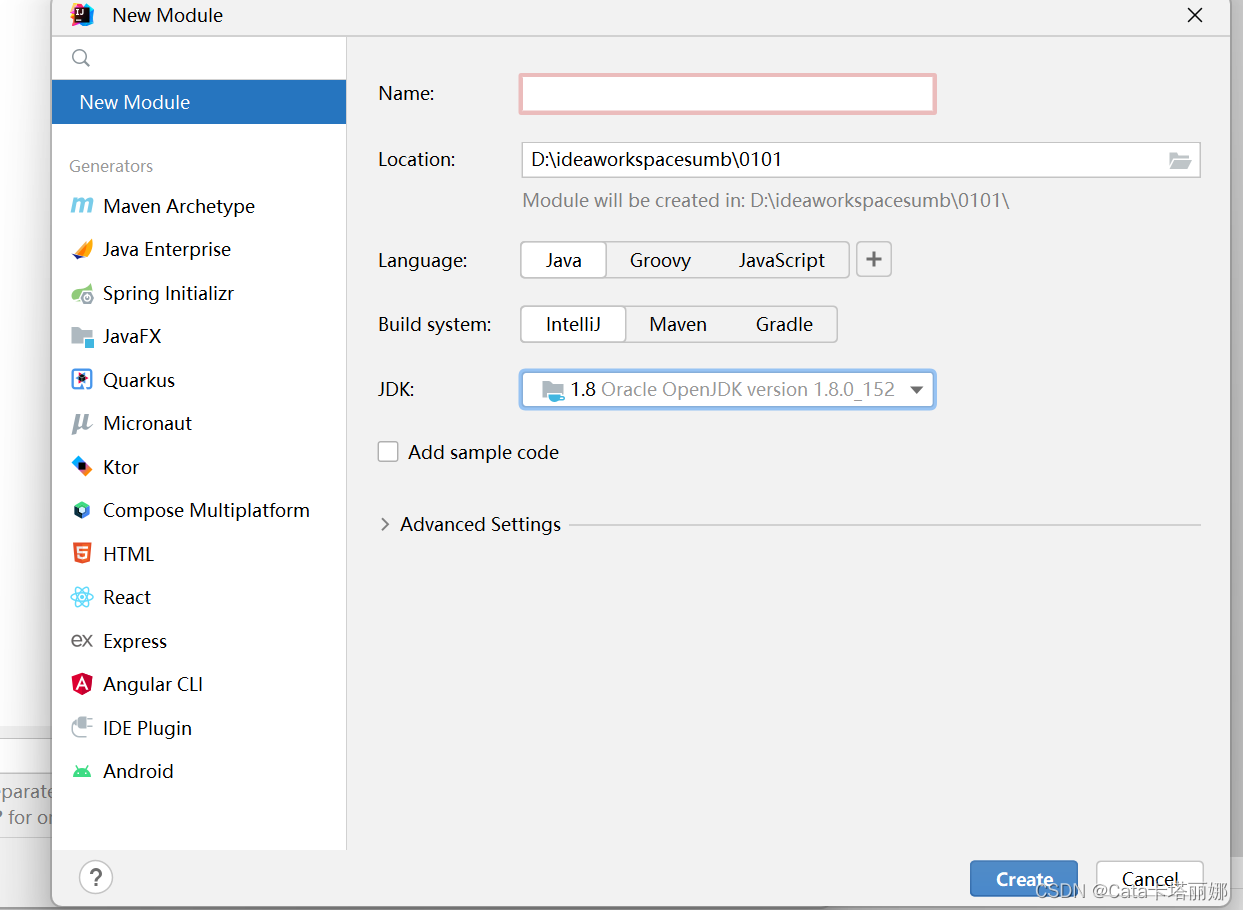Set build system to Gradle
Screen dimensions: 1243x910
[x=784, y=324]
